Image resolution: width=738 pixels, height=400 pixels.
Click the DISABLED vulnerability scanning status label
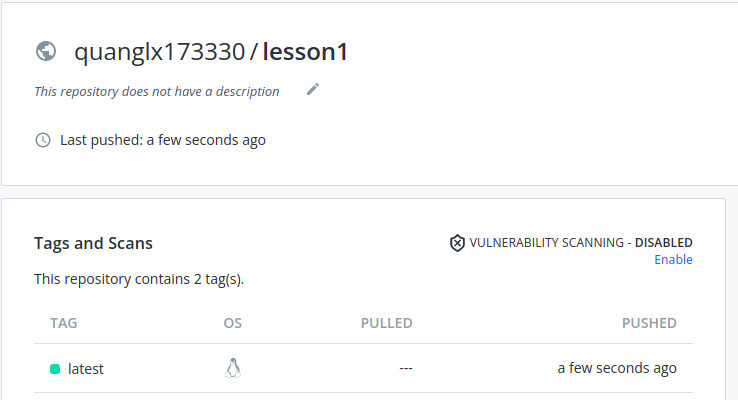point(663,243)
